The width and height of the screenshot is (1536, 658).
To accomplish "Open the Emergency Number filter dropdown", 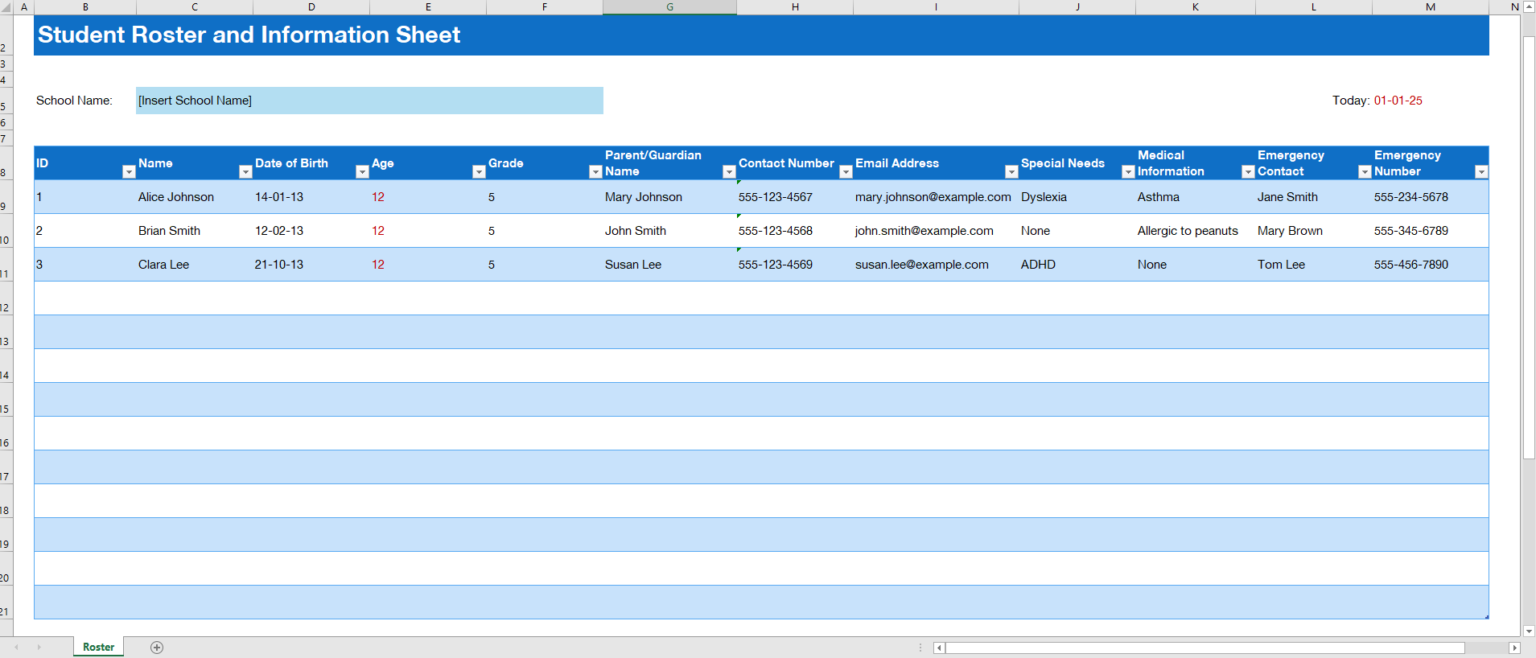I will (1481, 172).
